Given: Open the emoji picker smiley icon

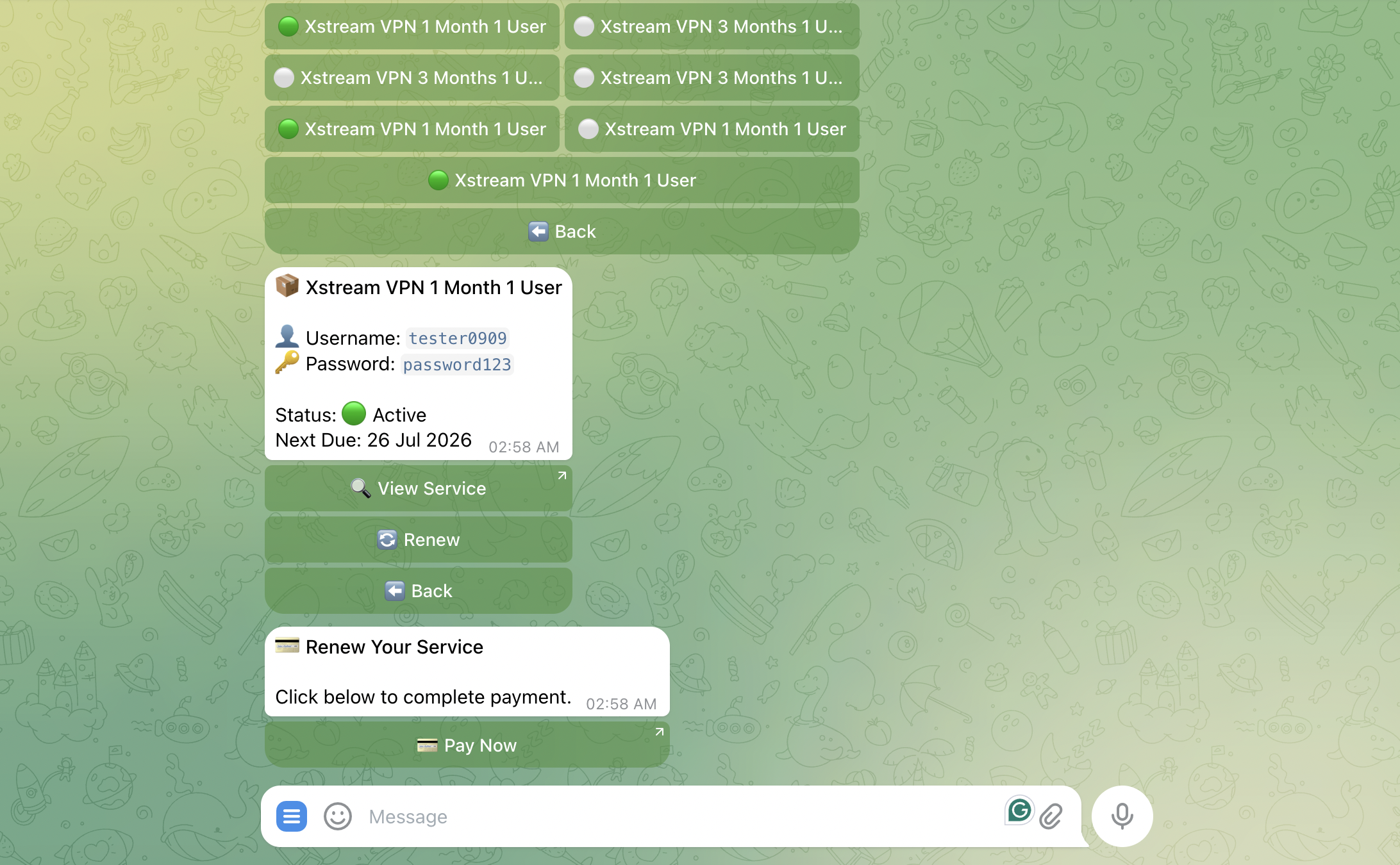Looking at the screenshot, I should (x=338, y=816).
